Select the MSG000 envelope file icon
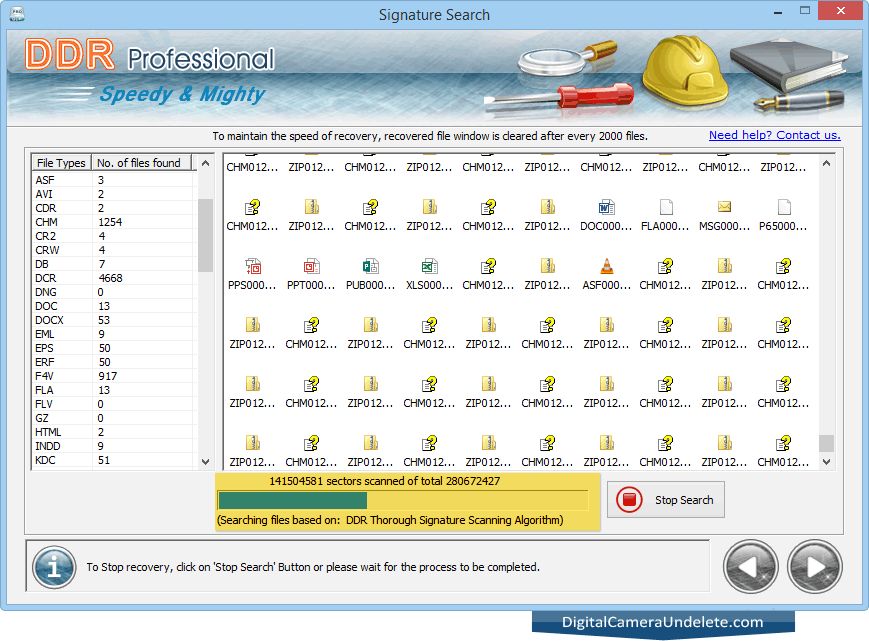Image resolution: width=869 pixels, height=641 pixels. pos(724,208)
